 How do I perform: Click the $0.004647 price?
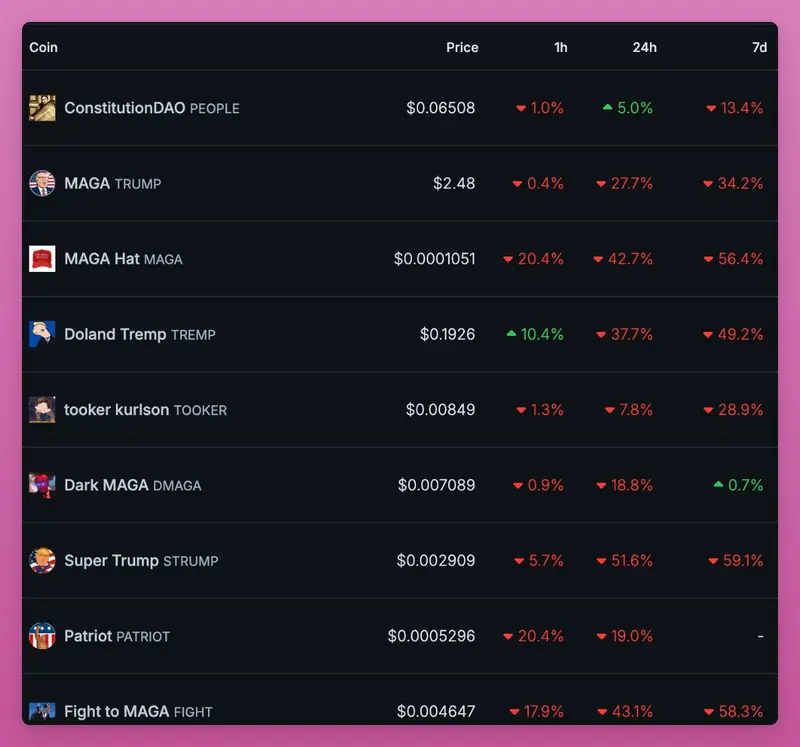click(x=436, y=711)
